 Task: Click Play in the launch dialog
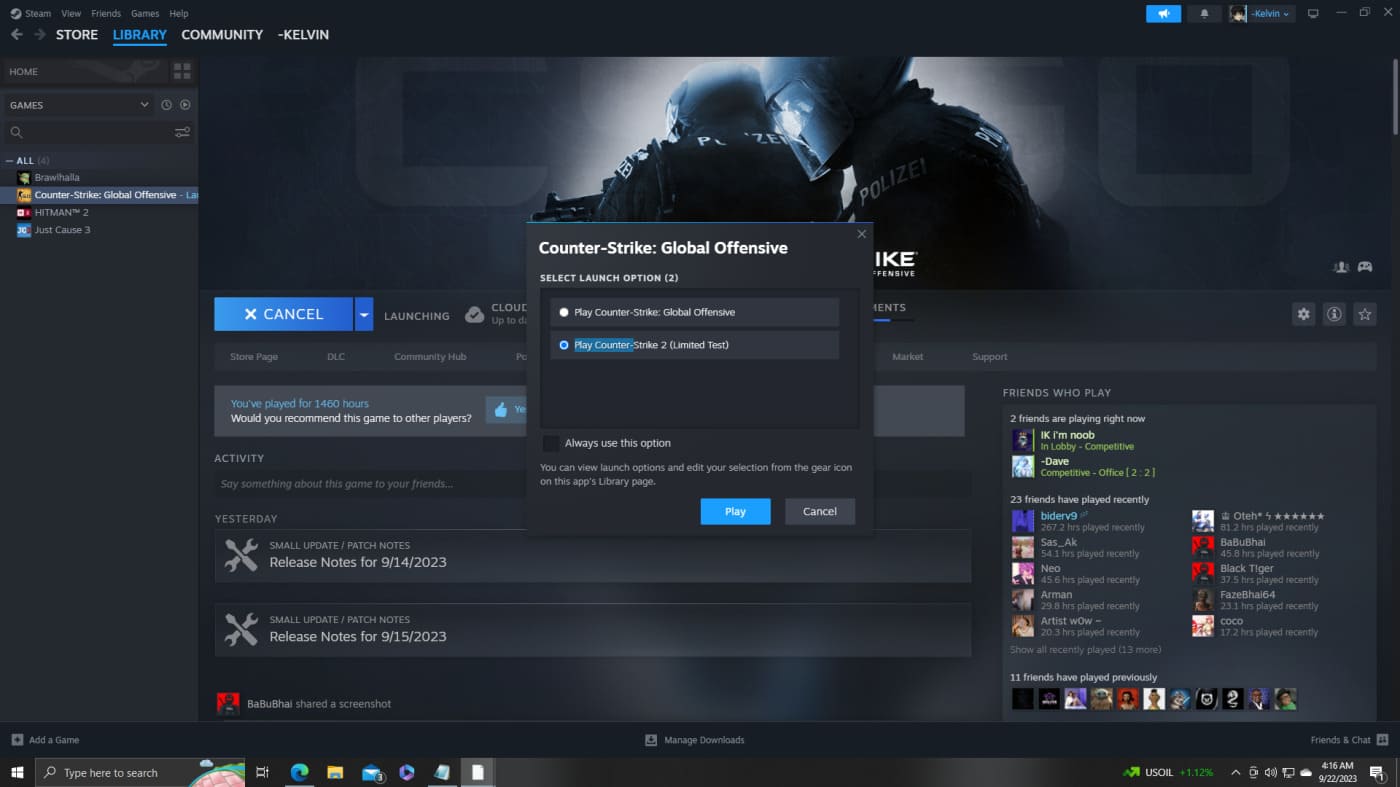point(735,511)
